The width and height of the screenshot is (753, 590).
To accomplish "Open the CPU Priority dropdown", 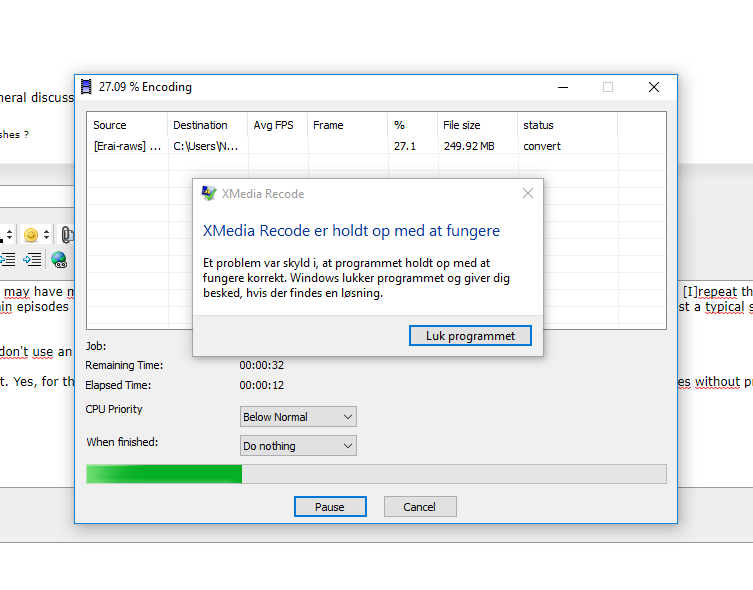I will point(298,417).
